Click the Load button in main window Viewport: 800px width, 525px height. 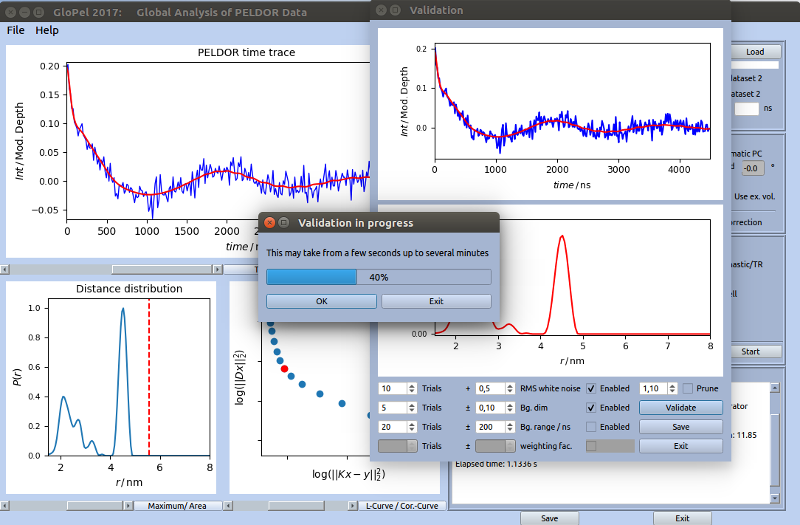(754, 52)
